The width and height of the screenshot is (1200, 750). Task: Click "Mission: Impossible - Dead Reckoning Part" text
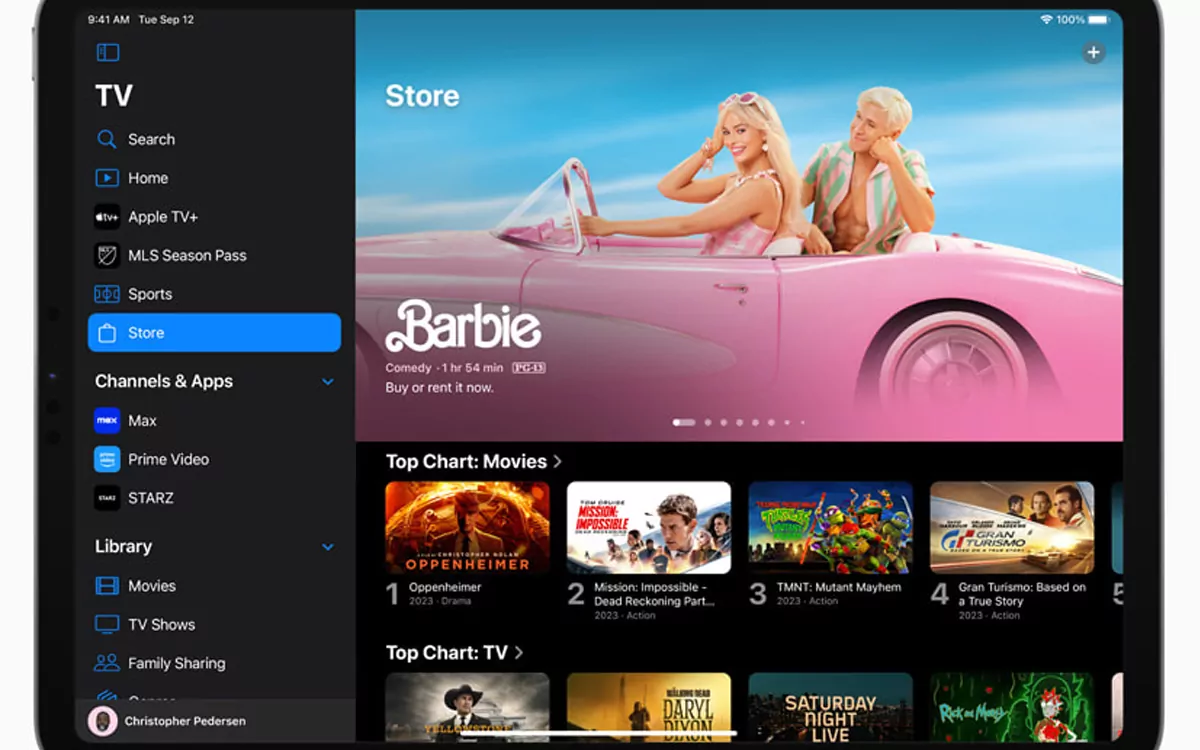click(654, 594)
